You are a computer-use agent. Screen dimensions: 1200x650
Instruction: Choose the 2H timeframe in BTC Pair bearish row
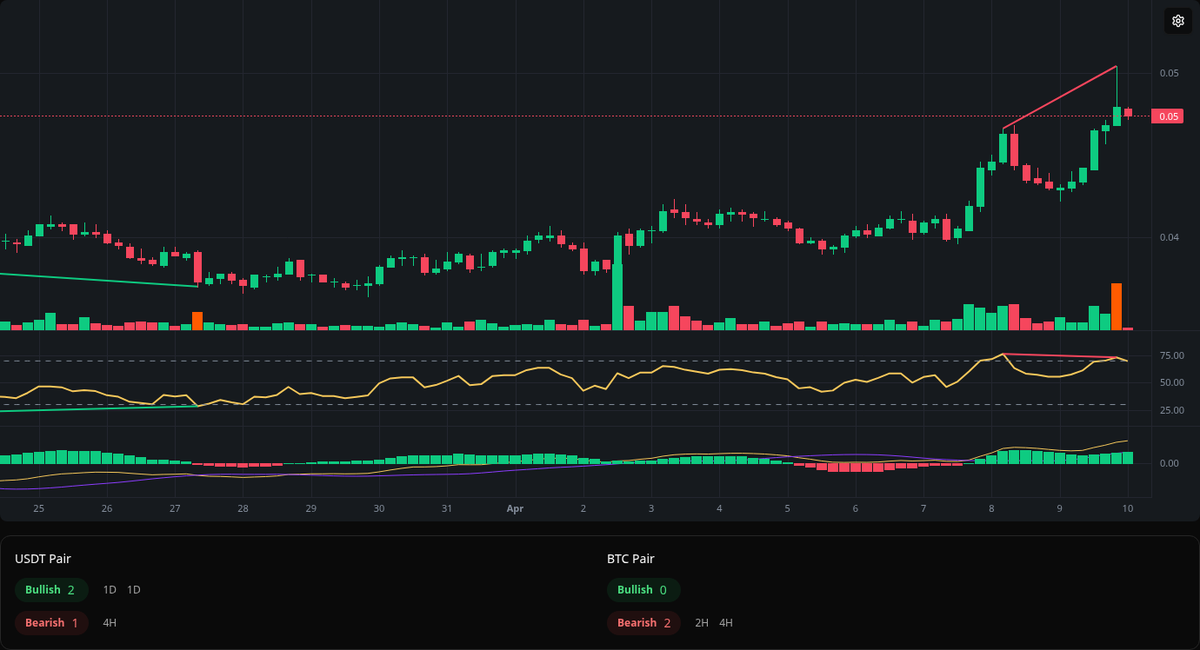[x=702, y=623]
